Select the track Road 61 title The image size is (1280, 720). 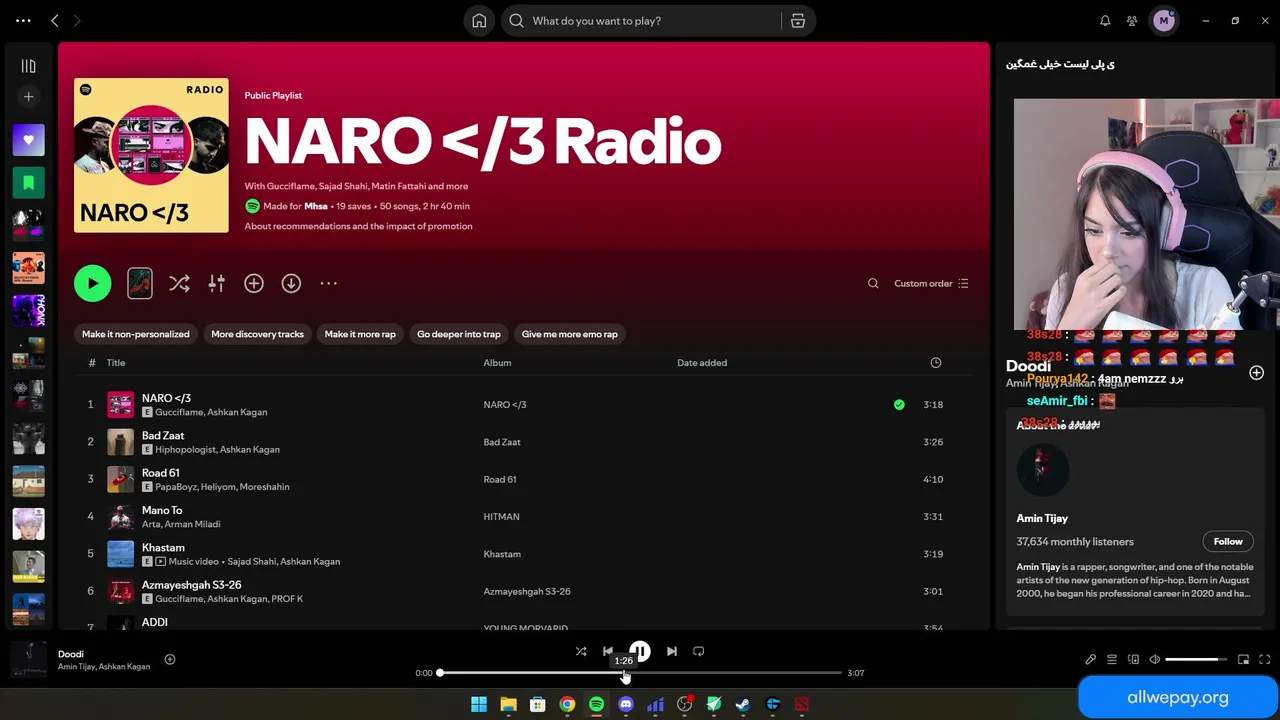coord(161,473)
